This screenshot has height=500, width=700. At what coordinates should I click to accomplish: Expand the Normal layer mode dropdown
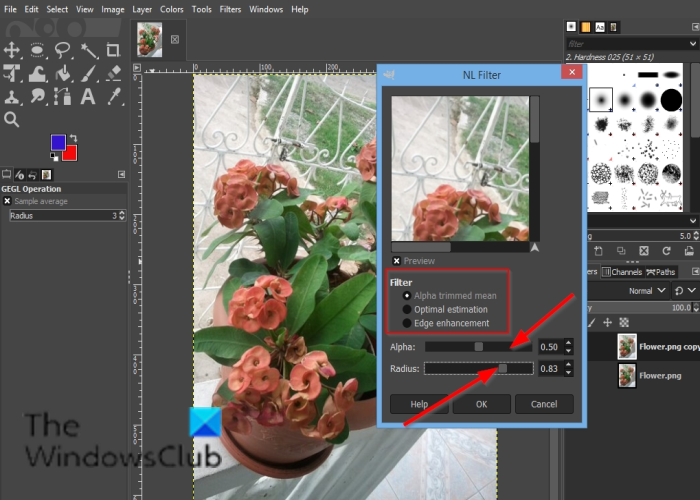(646, 291)
